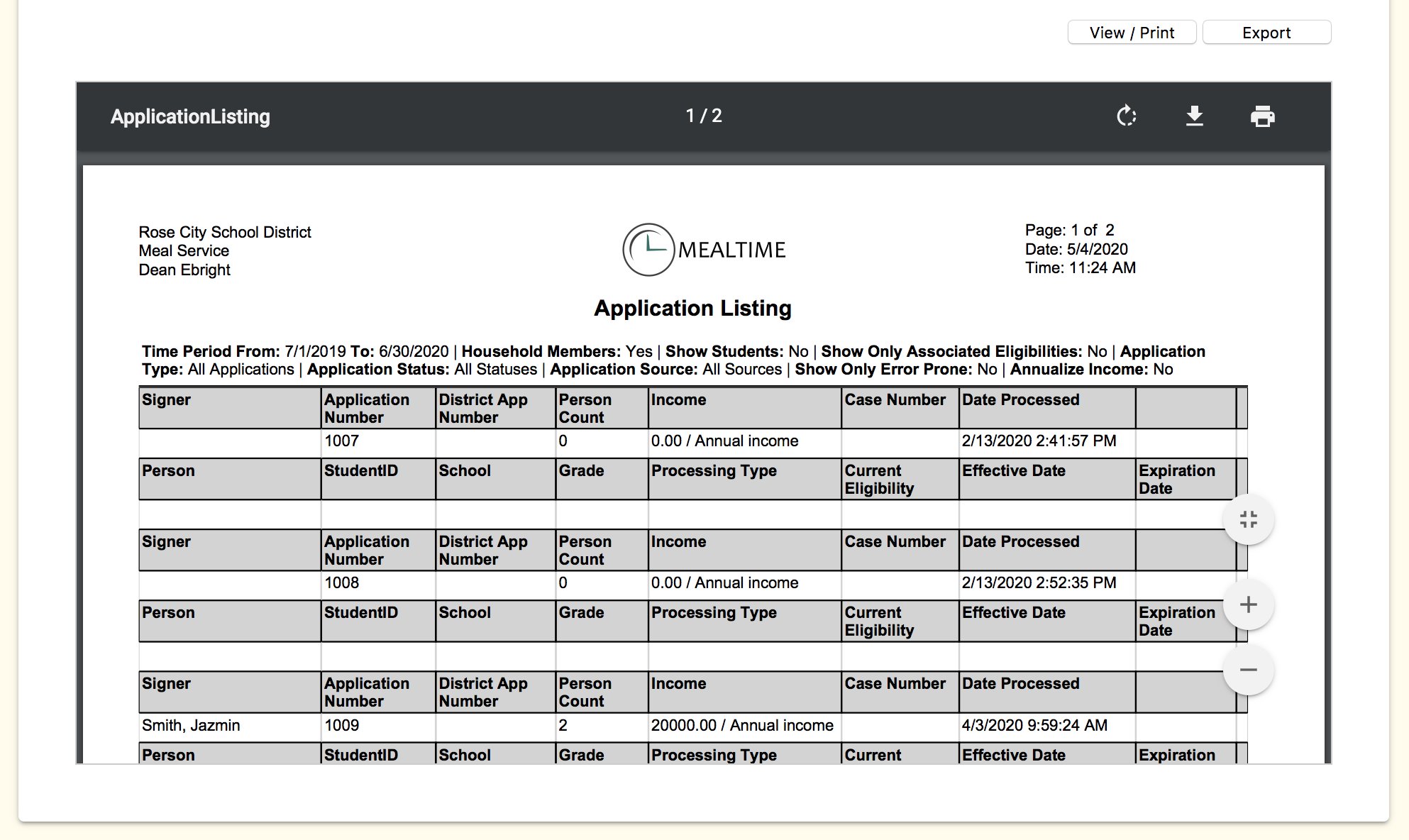Click date processed 4/3/2020 9:59:24 AM
The height and width of the screenshot is (840, 1409).
(x=1034, y=725)
